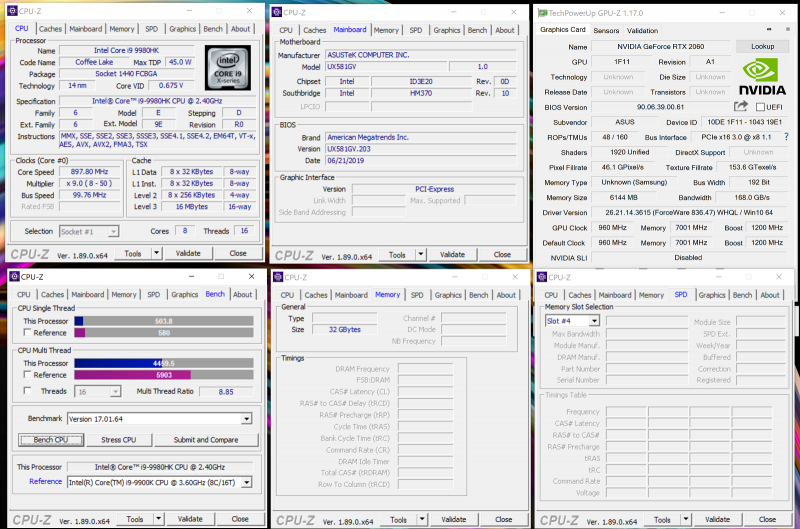This screenshot has height=529, width=800.
Task: Click the app icon of the CPU-Z processor window
Action: (x=12, y=11)
